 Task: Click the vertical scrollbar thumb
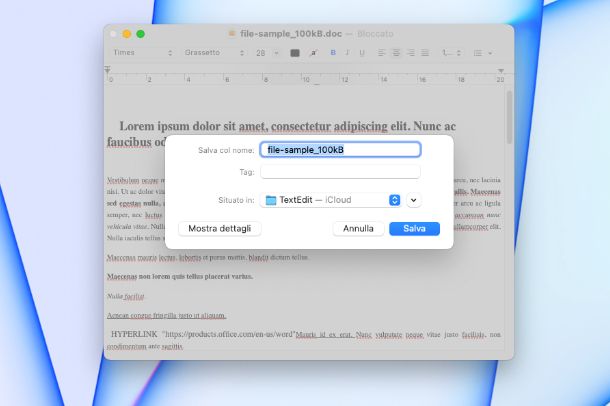tap(509, 117)
